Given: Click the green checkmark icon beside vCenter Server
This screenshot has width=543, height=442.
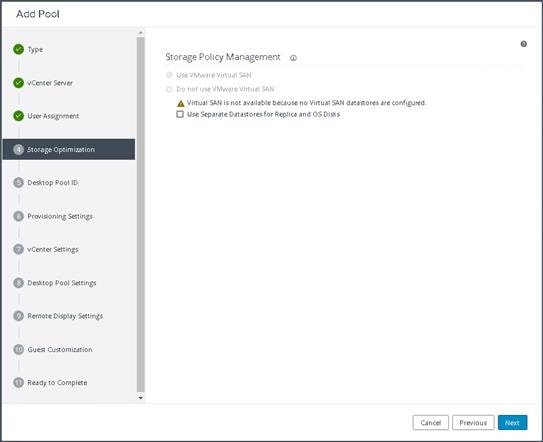Looking at the screenshot, I should pos(18,83).
